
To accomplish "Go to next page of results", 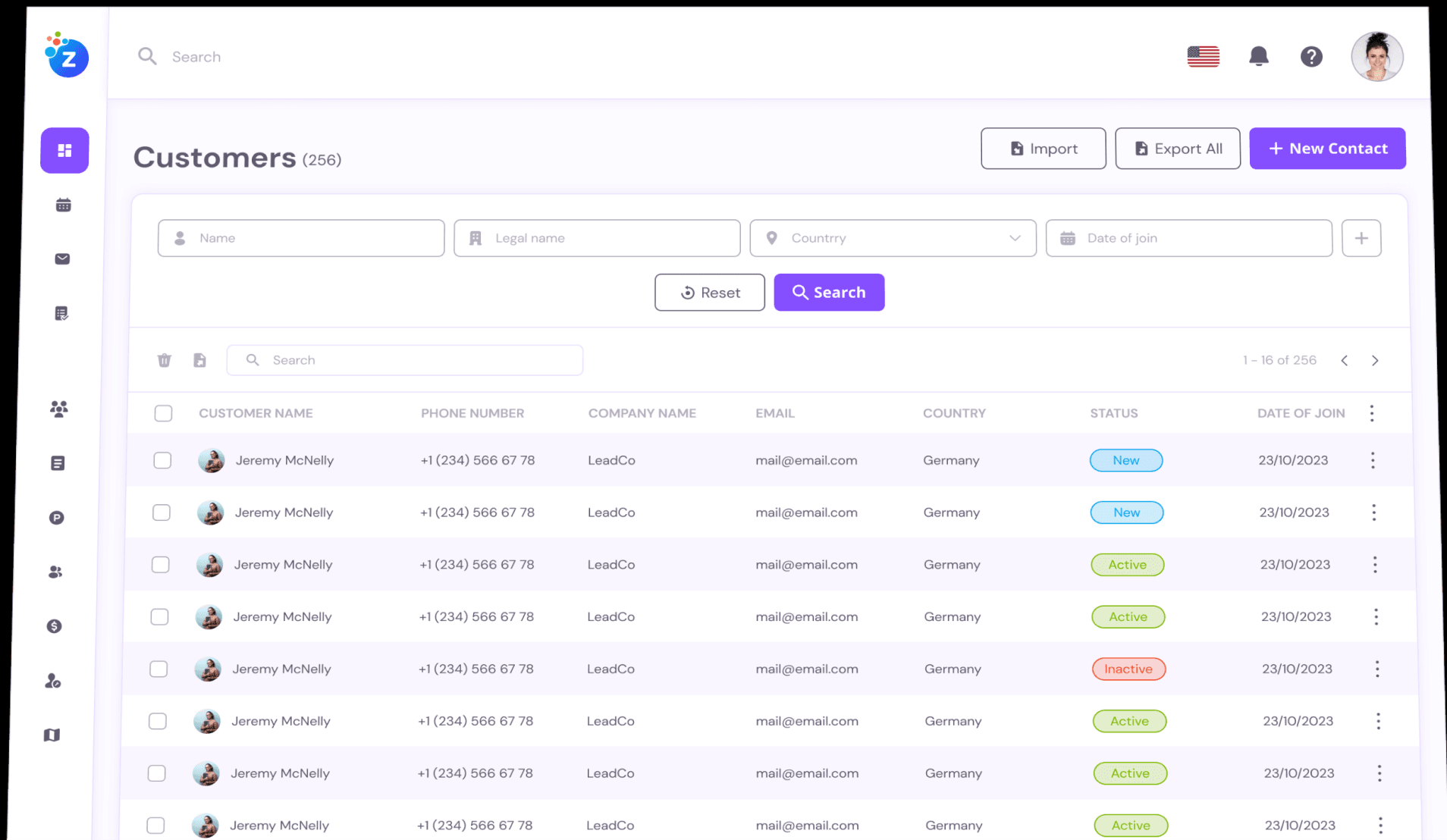I will click(x=1375, y=360).
